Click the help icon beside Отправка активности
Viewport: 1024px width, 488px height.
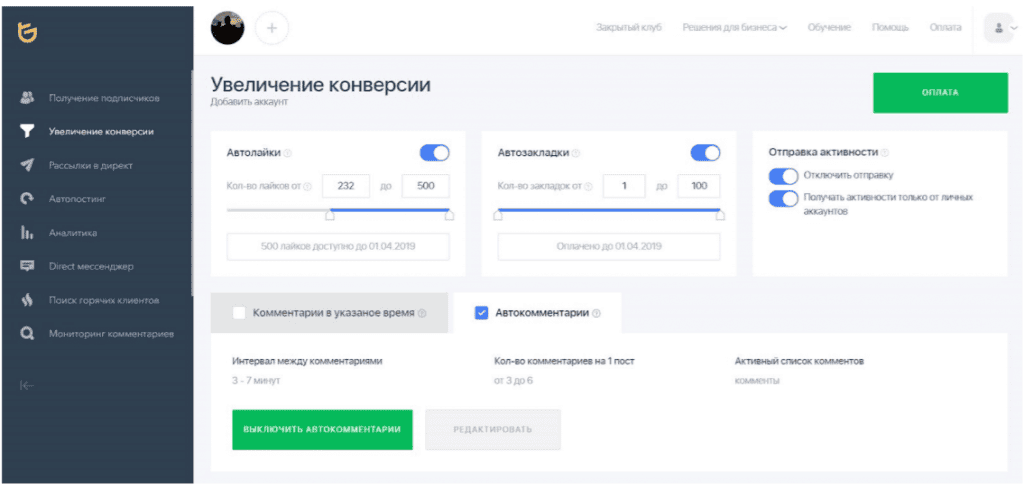click(884, 152)
